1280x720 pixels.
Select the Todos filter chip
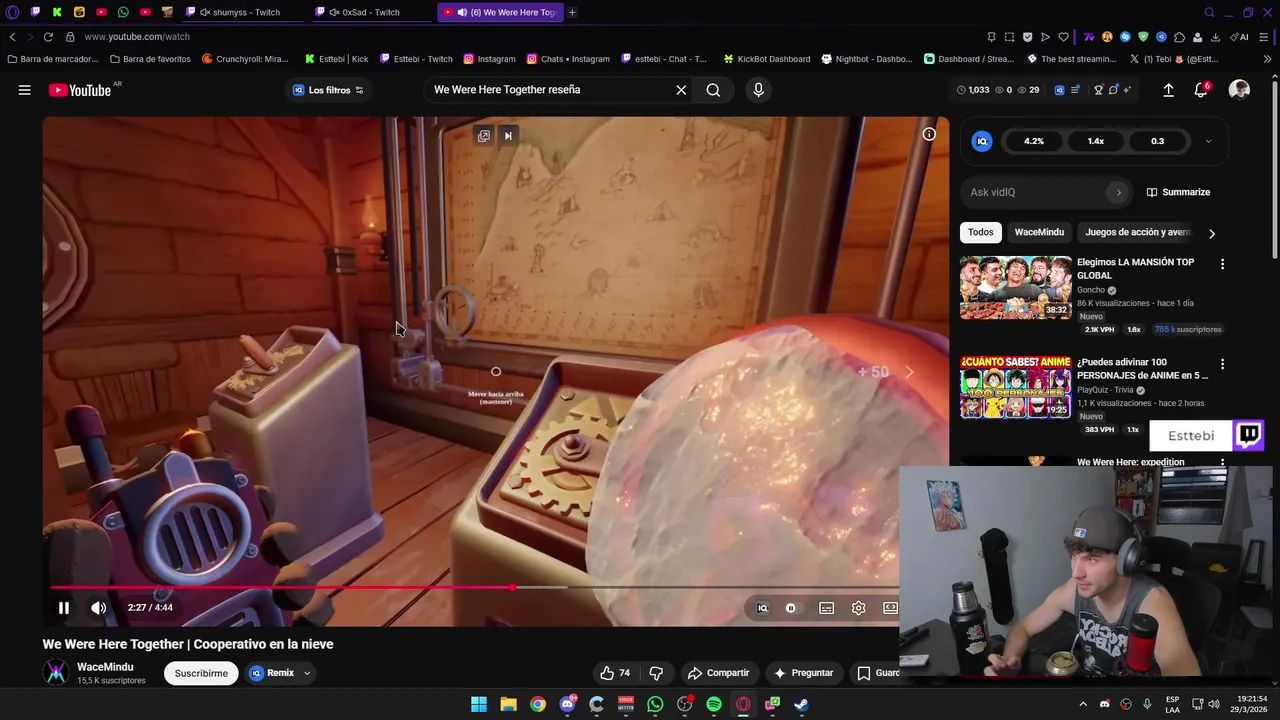(x=981, y=232)
